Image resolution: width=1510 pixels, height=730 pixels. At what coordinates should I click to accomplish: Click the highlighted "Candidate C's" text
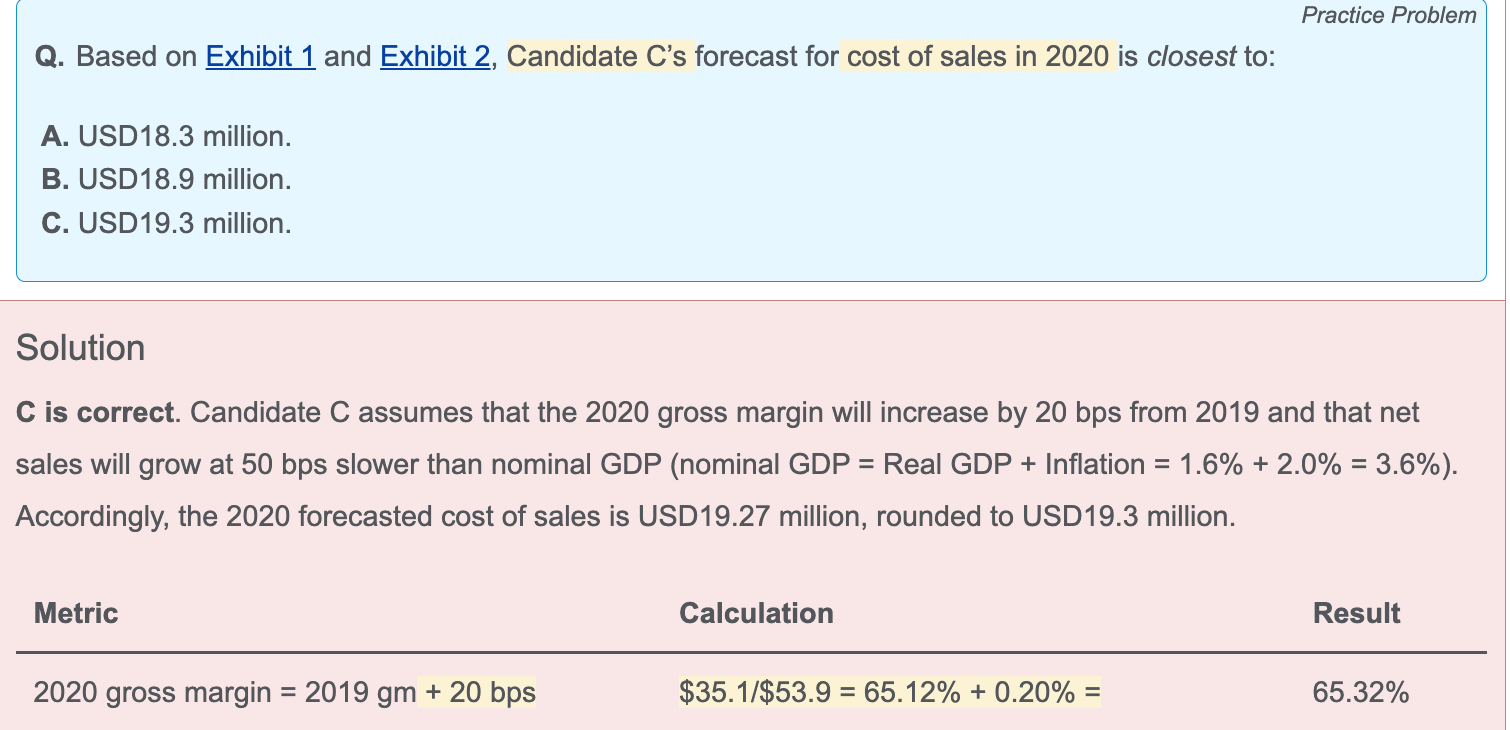[600, 57]
